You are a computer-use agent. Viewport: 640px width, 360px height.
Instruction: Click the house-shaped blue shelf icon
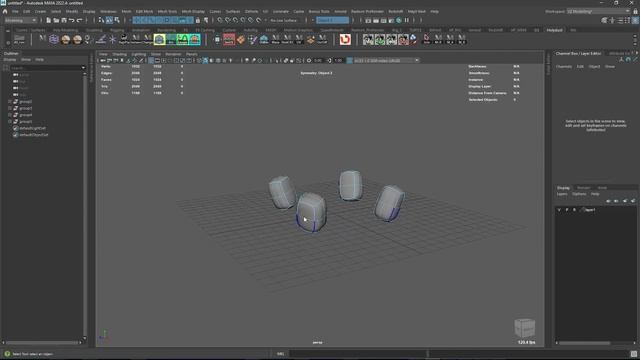(x=264, y=39)
